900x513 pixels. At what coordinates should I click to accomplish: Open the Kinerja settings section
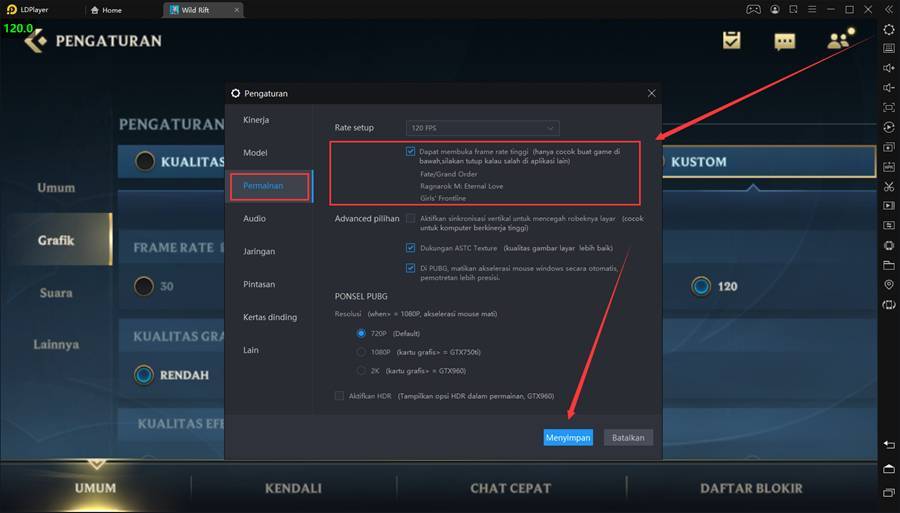pyautogui.click(x=256, y=119)
